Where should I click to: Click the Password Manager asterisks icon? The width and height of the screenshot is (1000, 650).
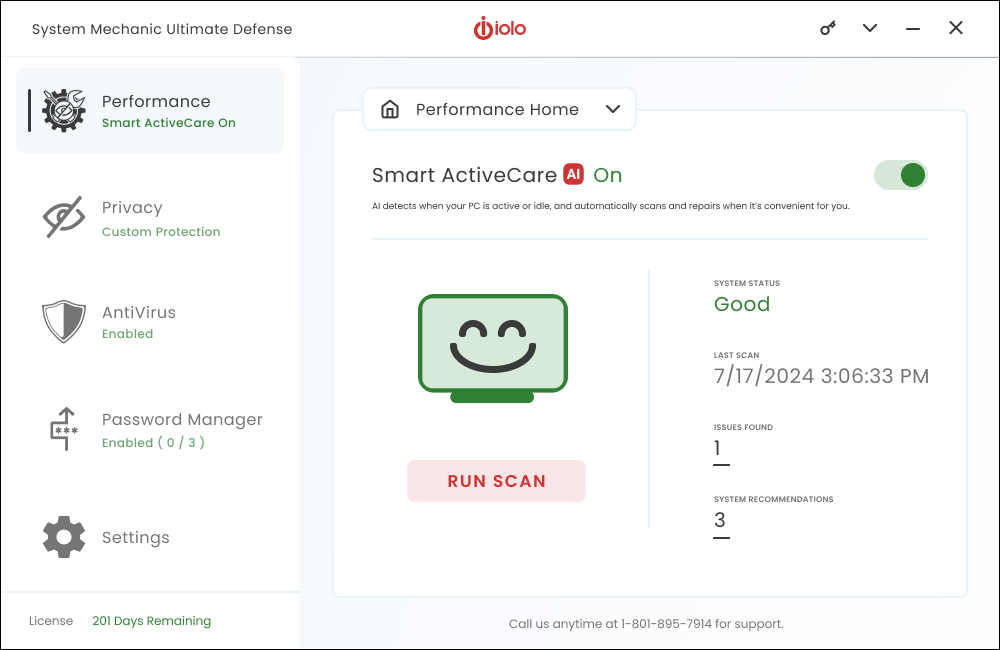pyautogui.click(x=64, y=429)
